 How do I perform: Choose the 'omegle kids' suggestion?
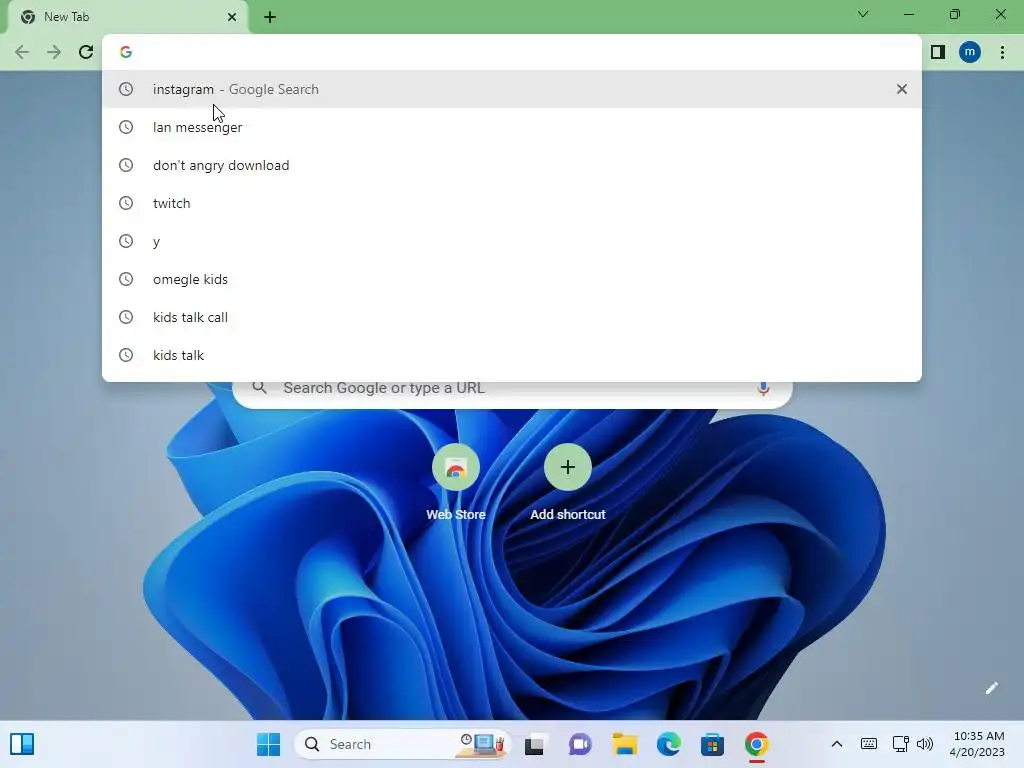512,279
